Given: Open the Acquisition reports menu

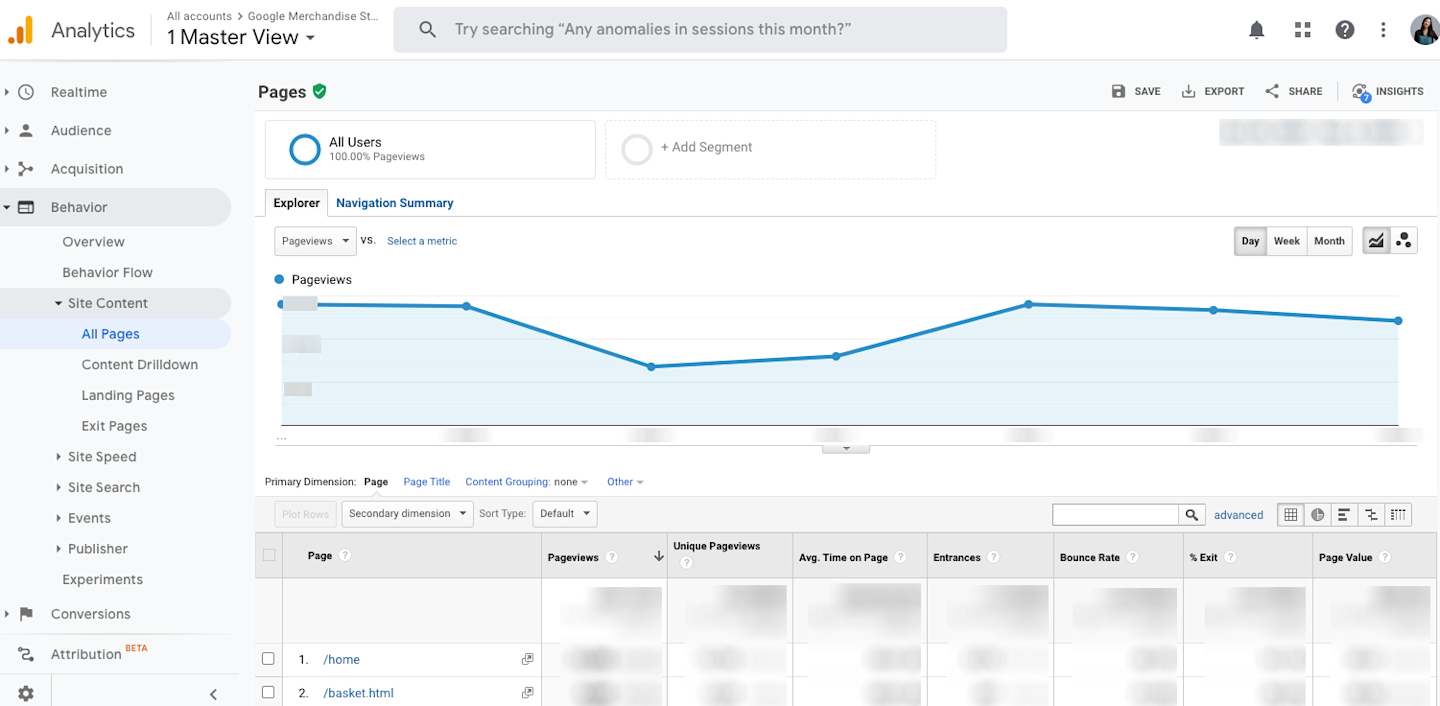Looking at the screenshot, I should tap(87, 169).
